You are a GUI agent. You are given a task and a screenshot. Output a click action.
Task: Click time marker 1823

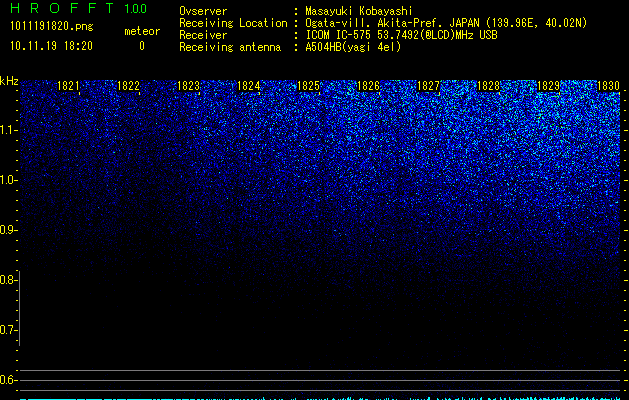[188, 86]
